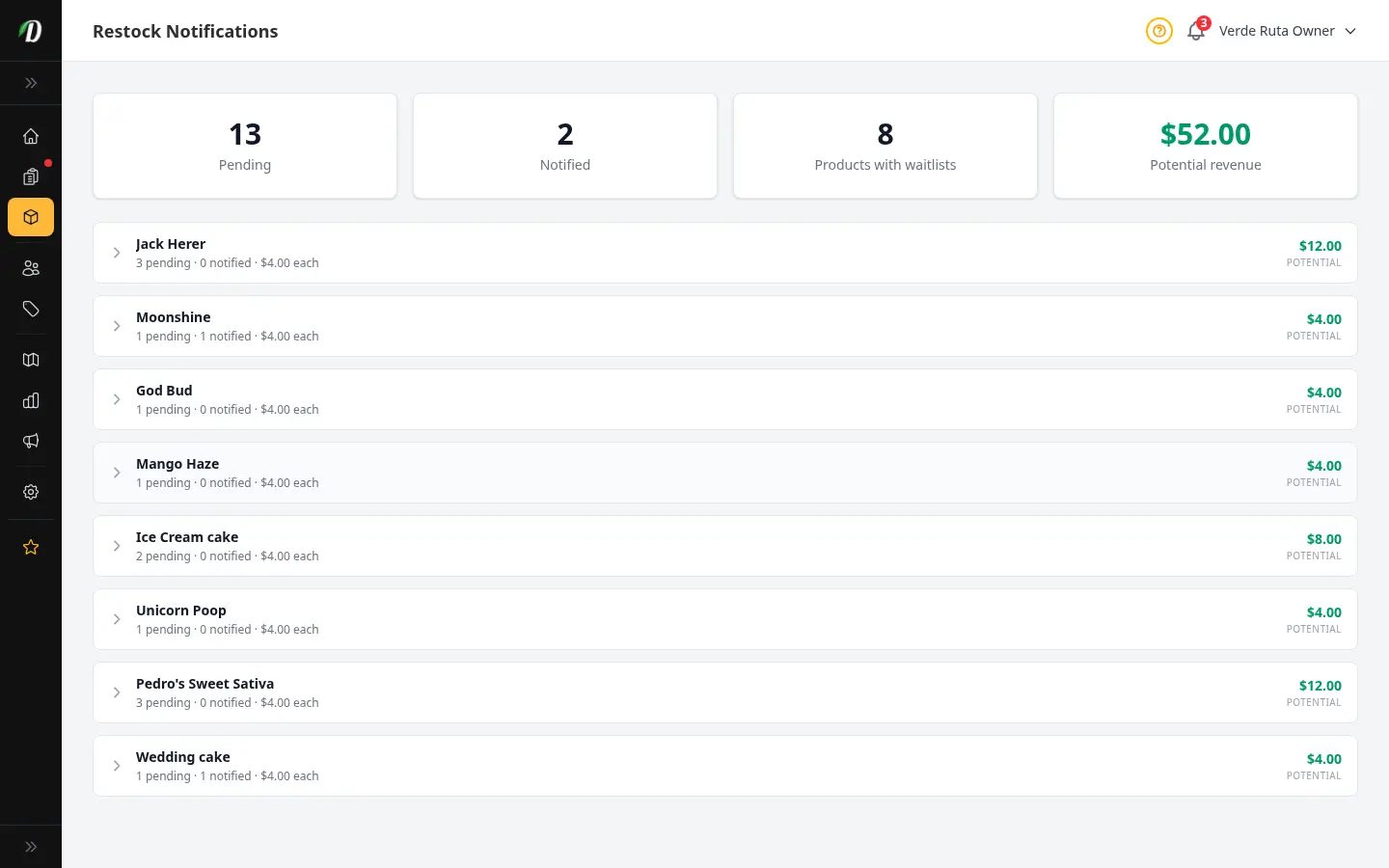Expand the Ice Cream cake row chevron
This screenshot has height=868, width=1389.
pos(117,546)
